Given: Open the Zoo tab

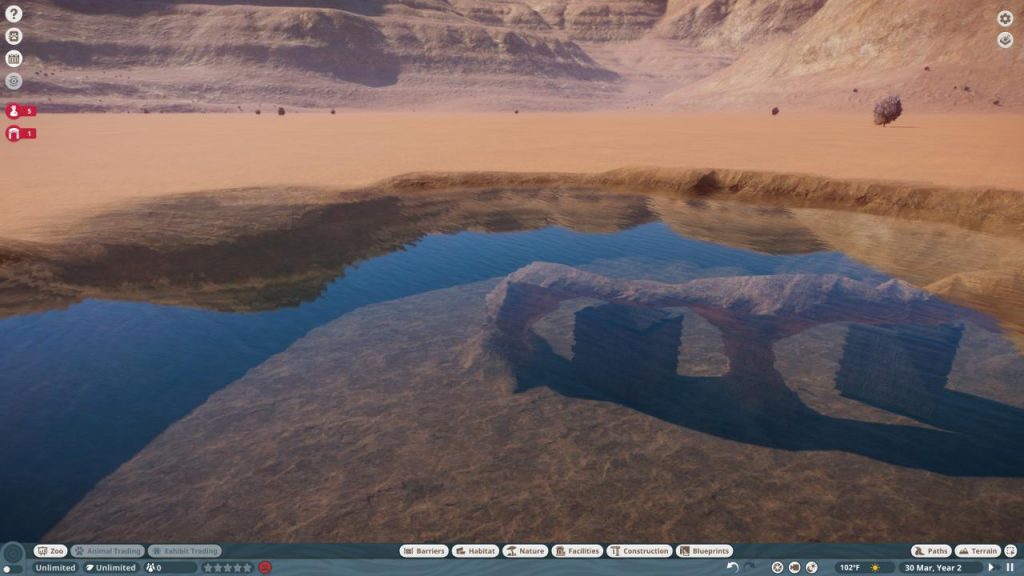Looking at the screenshot, I should (x=50, y=551).
